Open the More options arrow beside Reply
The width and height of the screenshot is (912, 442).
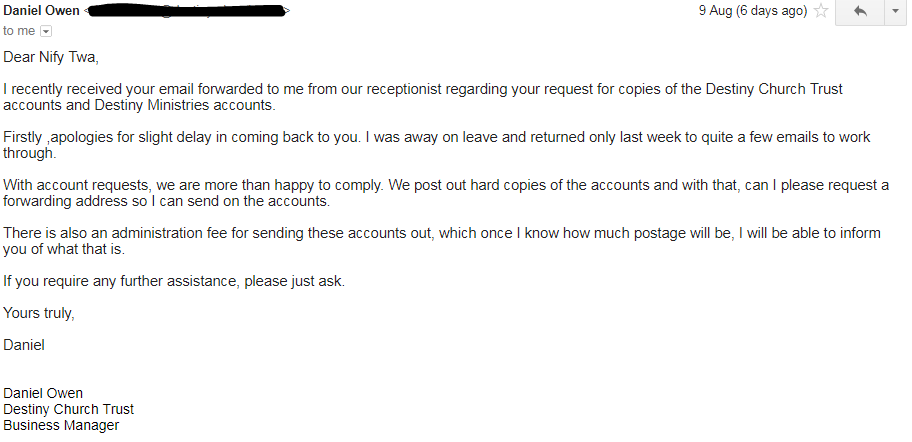coord(895,12)
